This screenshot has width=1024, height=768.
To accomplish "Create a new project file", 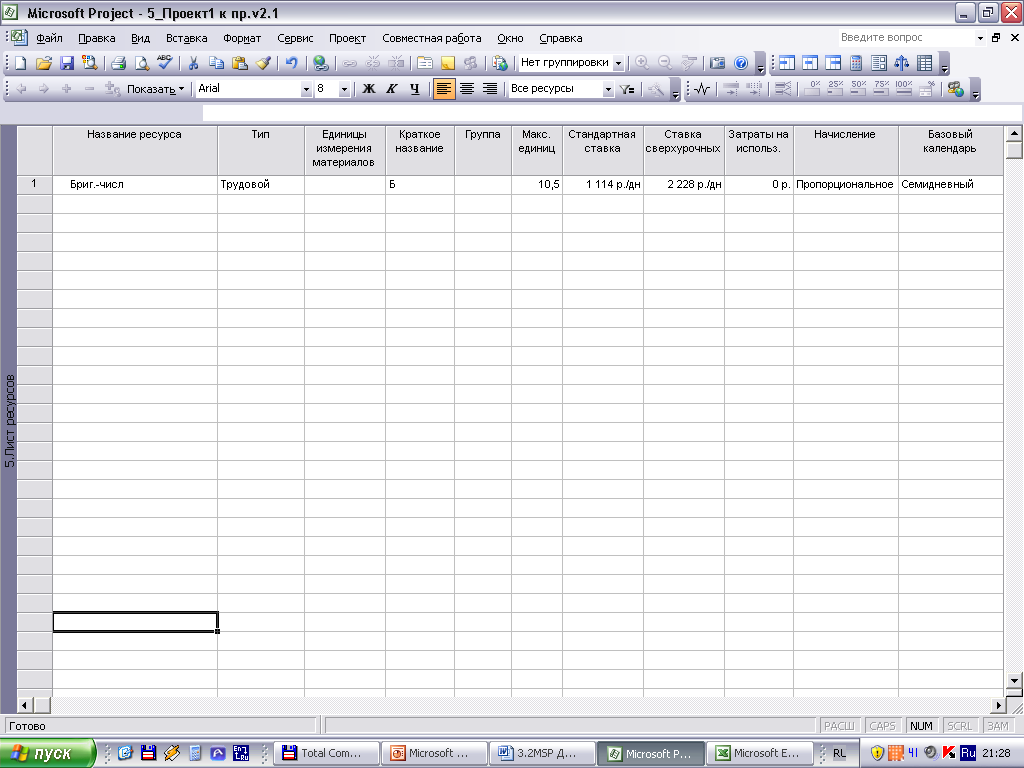I will (21, 63).
